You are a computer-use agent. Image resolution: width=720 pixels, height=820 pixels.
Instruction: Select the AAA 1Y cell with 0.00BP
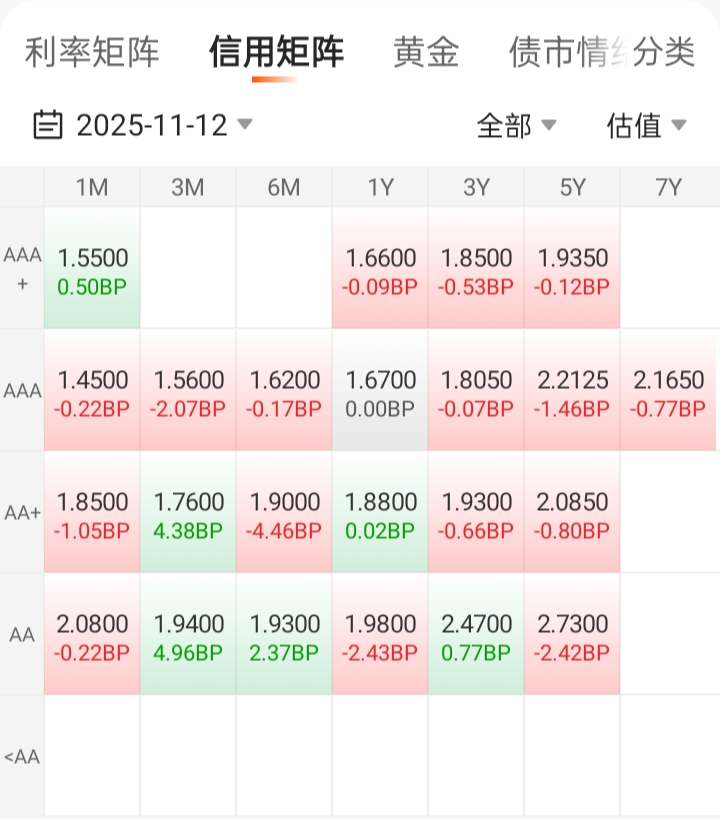click(x=380, y=392)
